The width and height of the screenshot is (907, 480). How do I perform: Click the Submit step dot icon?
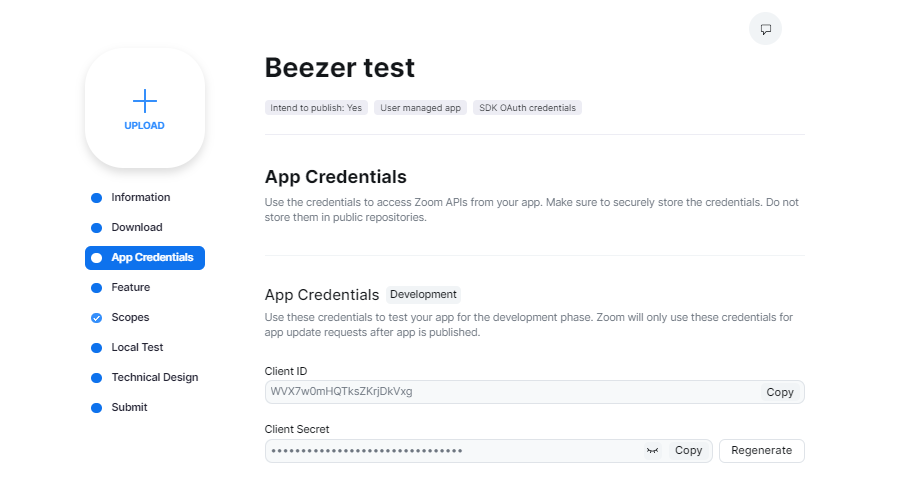click(x=96, y=408)
